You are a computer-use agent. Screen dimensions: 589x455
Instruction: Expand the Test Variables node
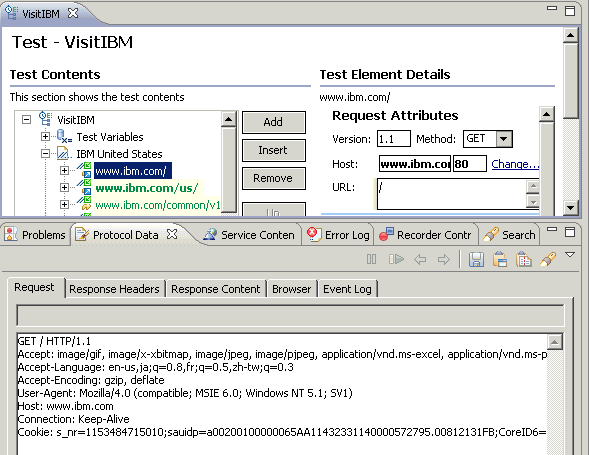tap(45, 136)
